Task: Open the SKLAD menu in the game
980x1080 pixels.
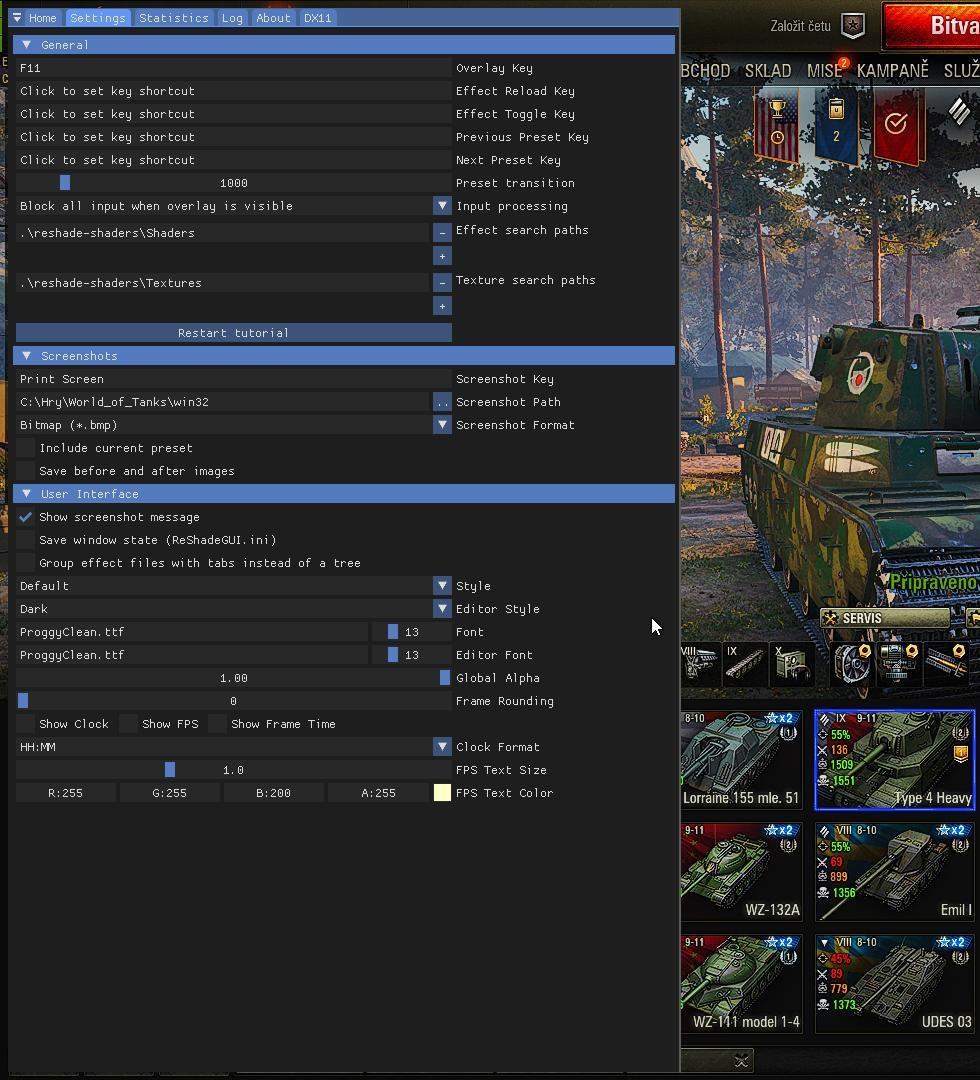Action: click(x=768, y=71)
